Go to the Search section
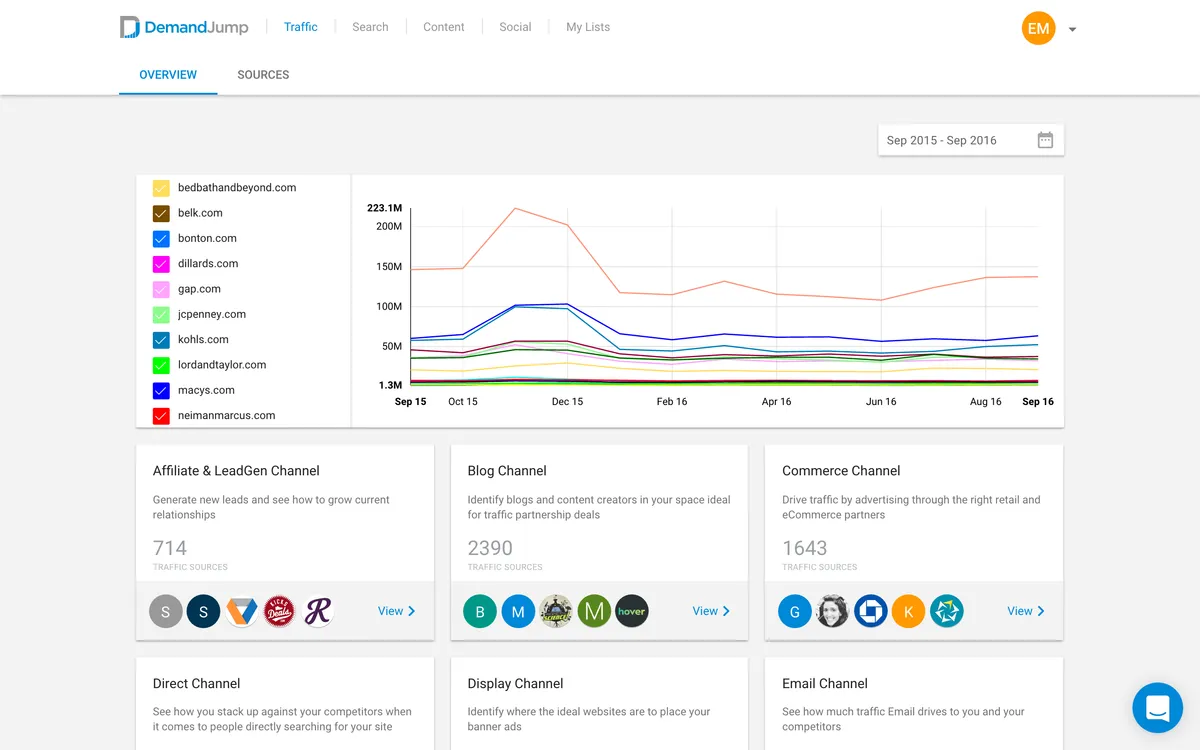1200x750 pixels. (x=370, y=27)
